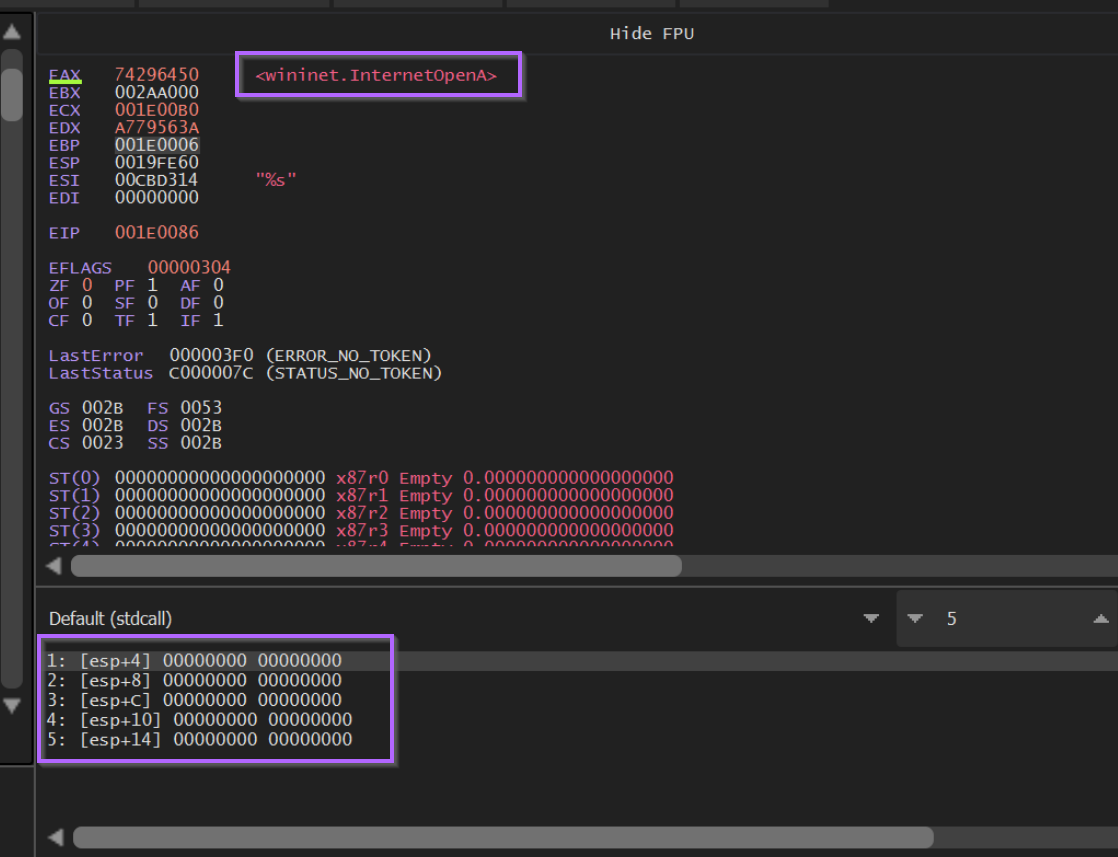Select the EFLAGS value 00000304
The height and width of the screenshot is (857, 1118).
coord(189,268)
